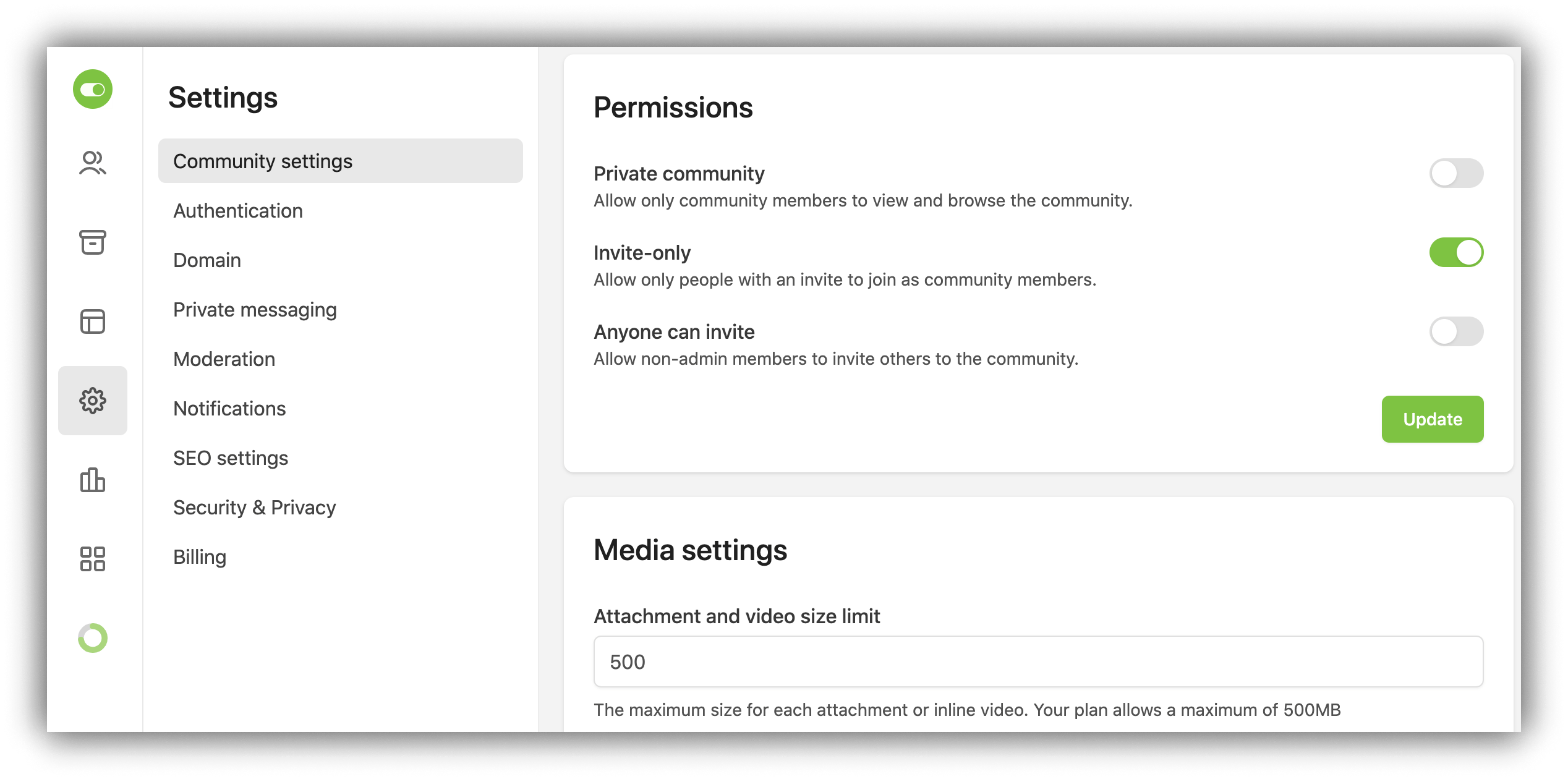Open the Billing settings link
This screenshot has height=779, width=1568.
(200, 557)
